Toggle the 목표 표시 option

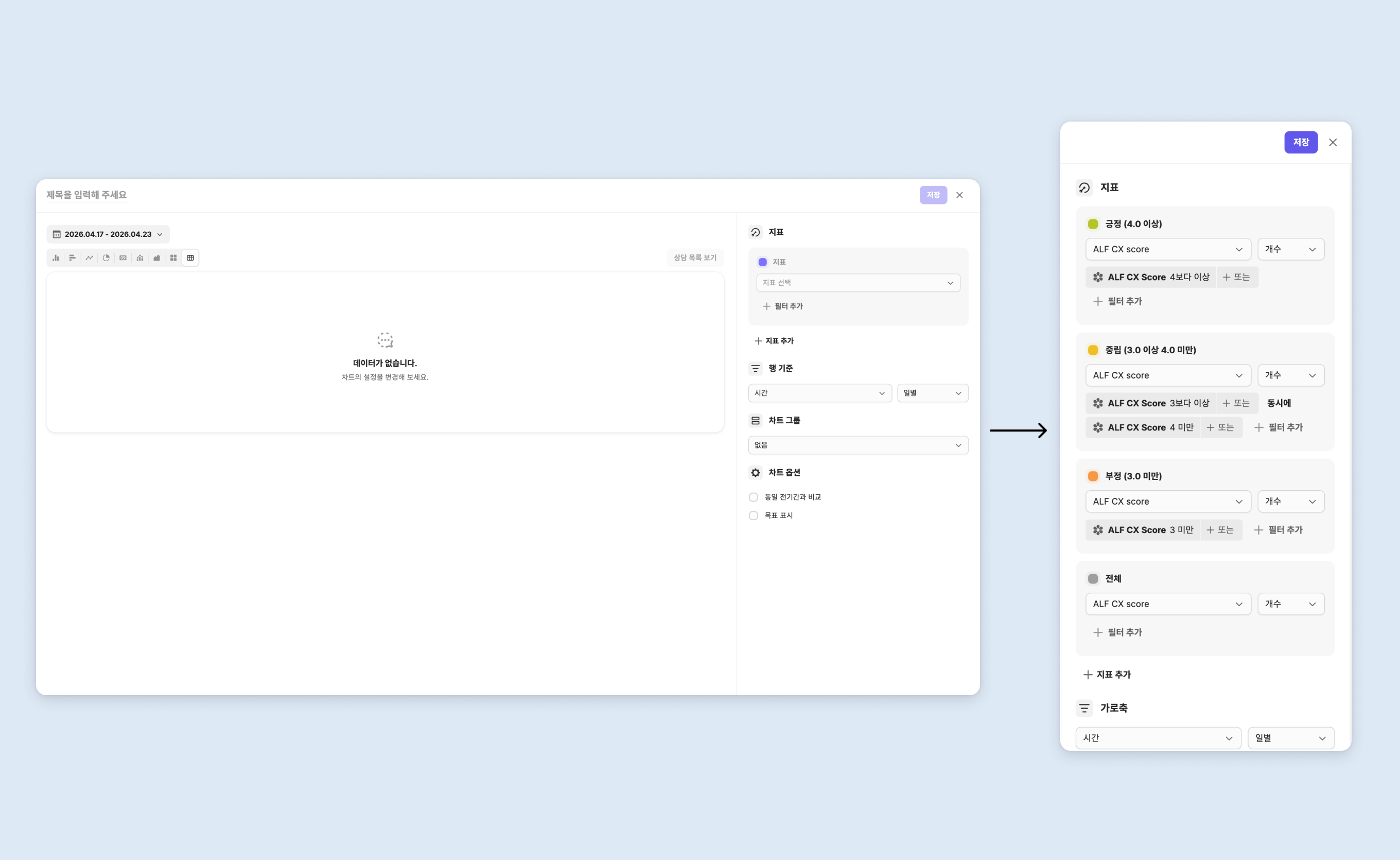[x=753, y=515]
